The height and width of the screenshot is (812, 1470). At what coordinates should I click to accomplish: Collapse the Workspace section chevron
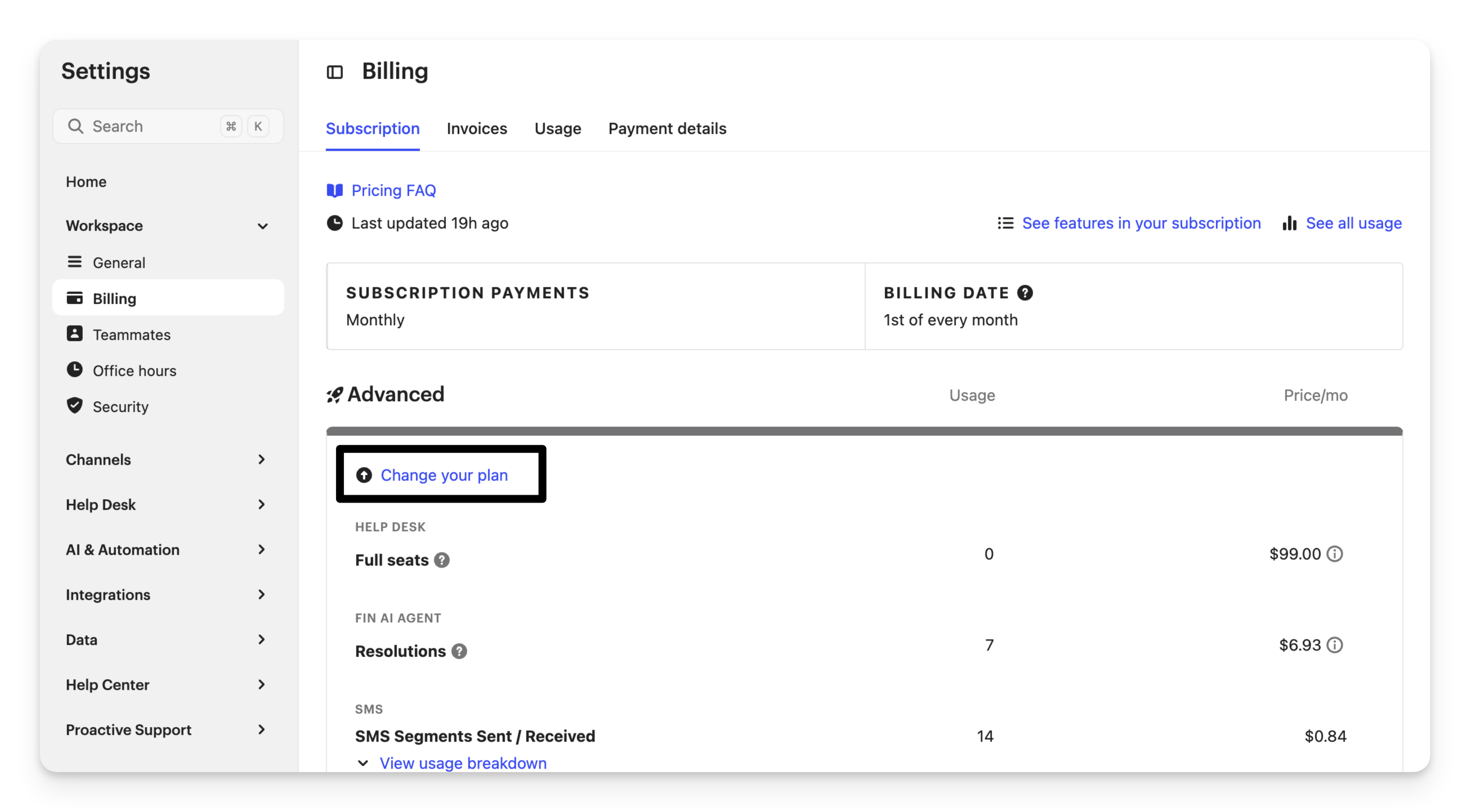(262, 226)
